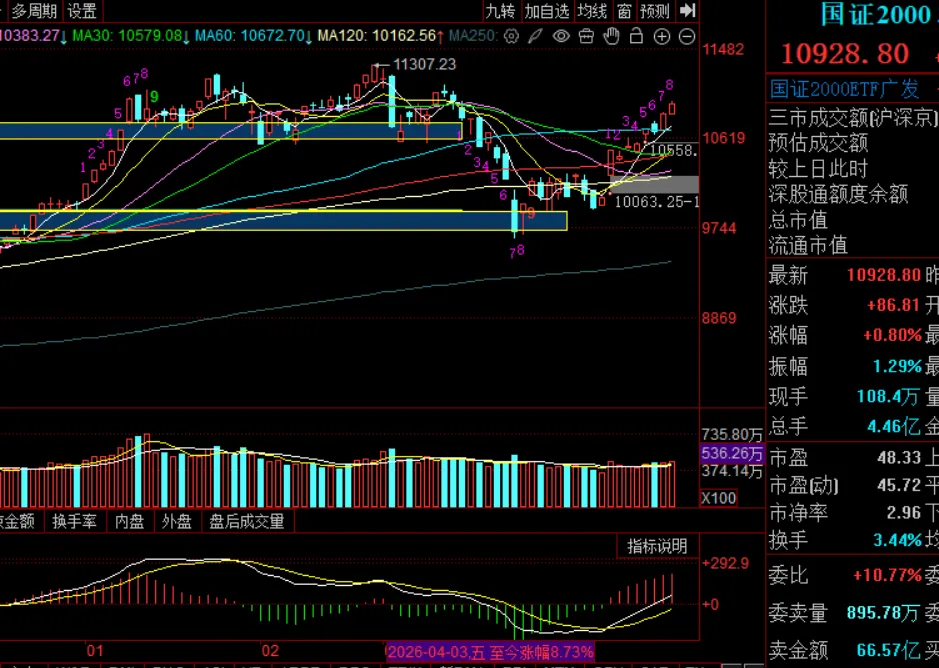
Task: Click the +292.9 MACD axis label
Action: (725, 563)
